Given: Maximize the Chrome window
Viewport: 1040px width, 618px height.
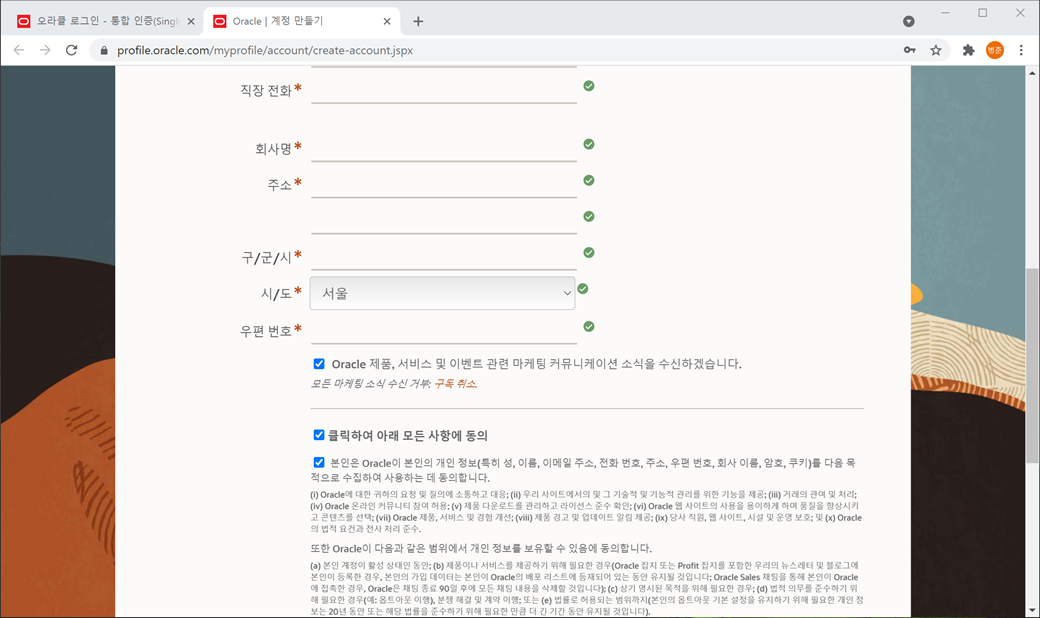Looking at the screenshot, I should tap(982, 13).
